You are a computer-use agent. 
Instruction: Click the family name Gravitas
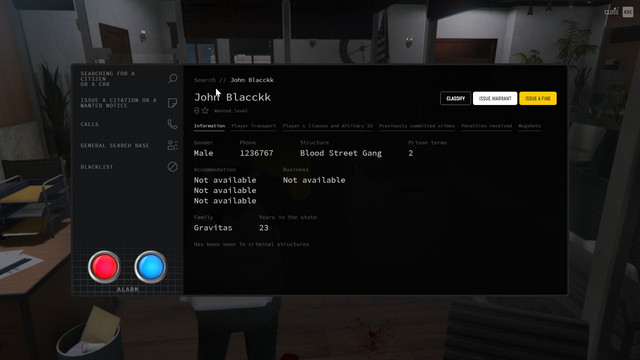(213, 228)
